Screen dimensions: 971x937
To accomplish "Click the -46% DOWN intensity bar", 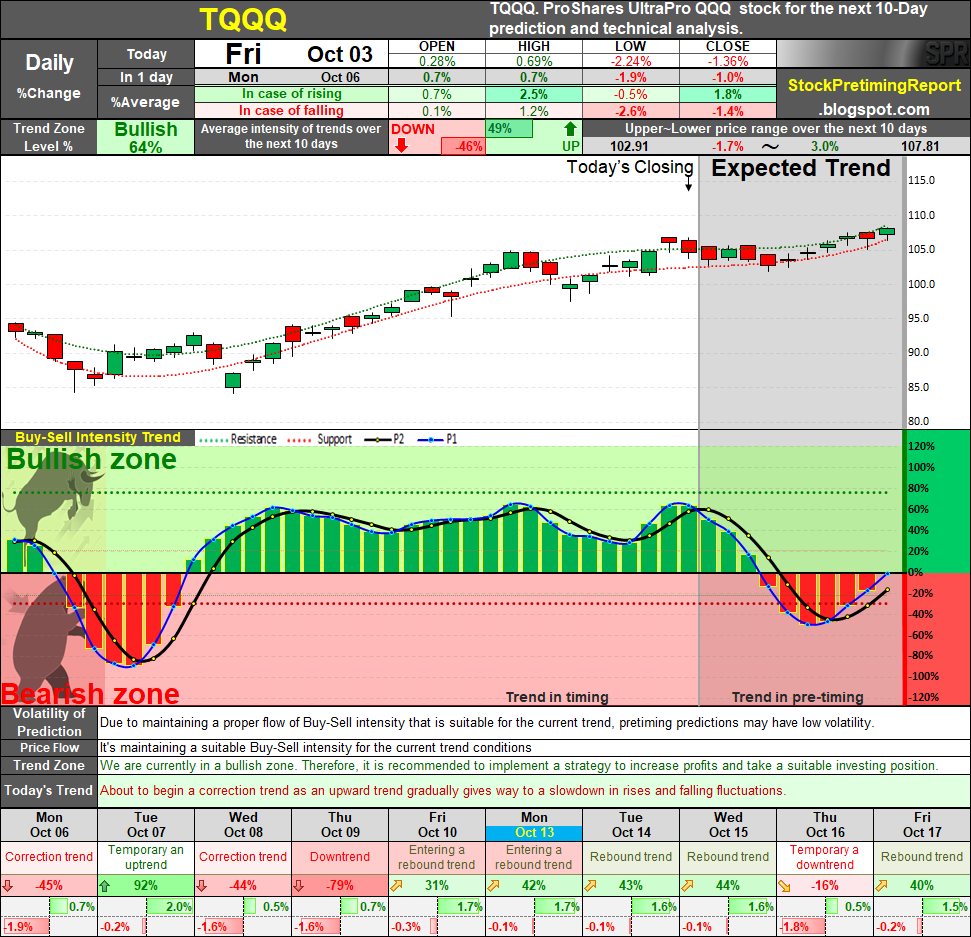I will 463,146.
